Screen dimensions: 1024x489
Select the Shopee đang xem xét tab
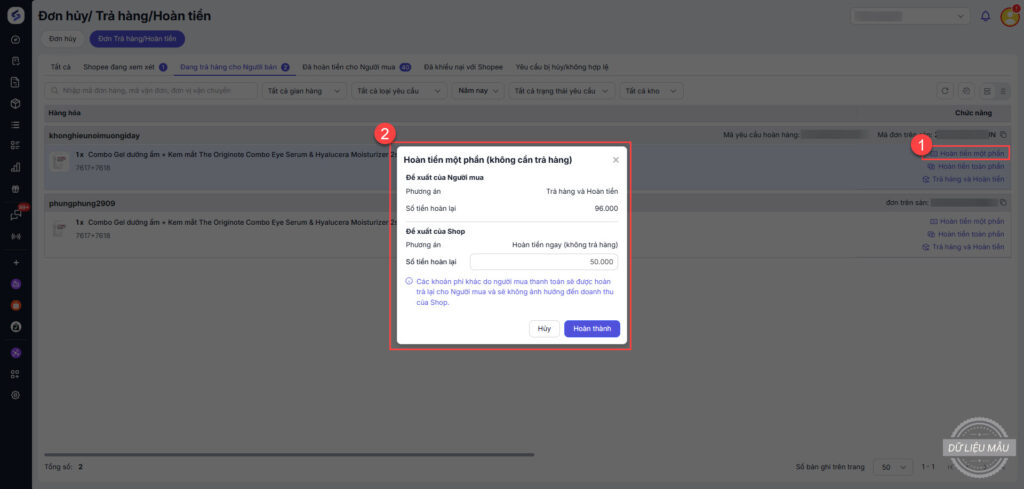click(x=125, y=67)
